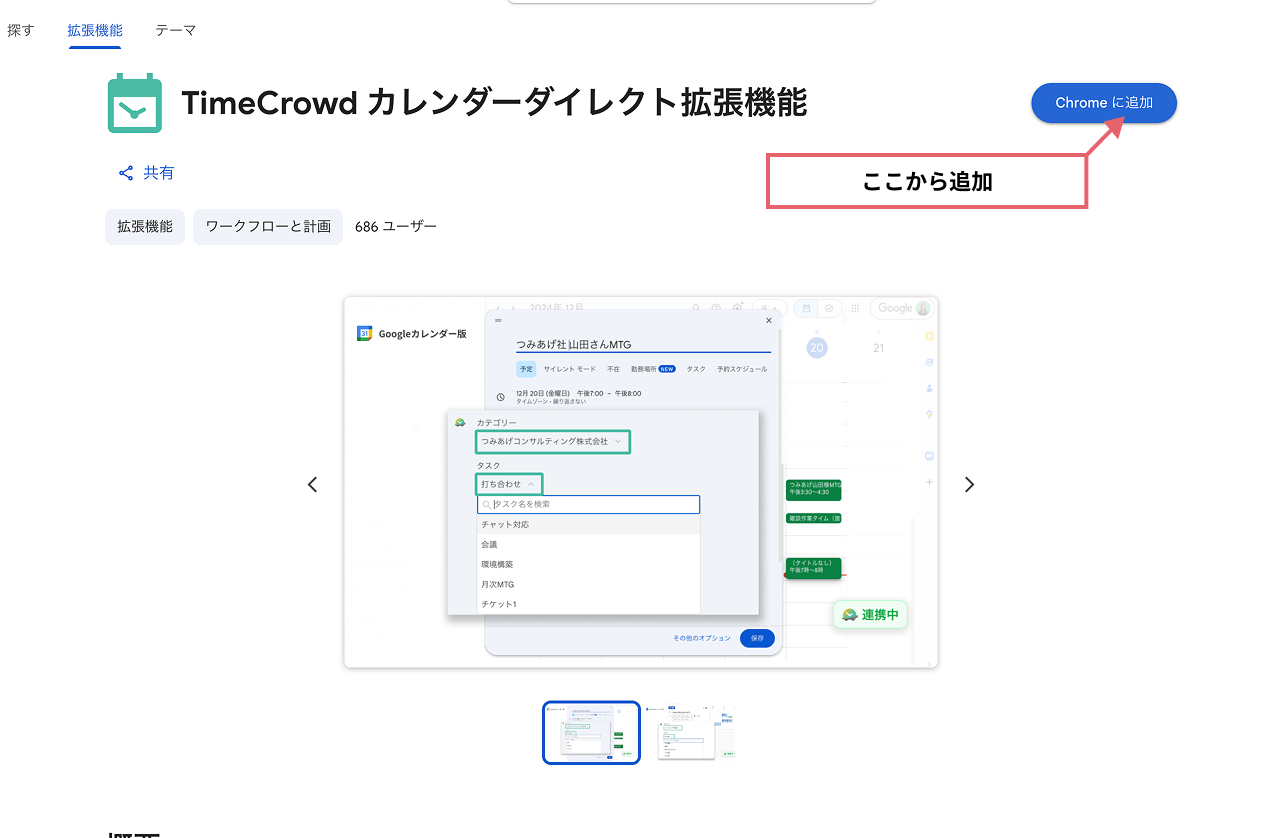Select the Maps pin icon in calendar sidebar
The image size is (1262, 838).
[929, 414]
